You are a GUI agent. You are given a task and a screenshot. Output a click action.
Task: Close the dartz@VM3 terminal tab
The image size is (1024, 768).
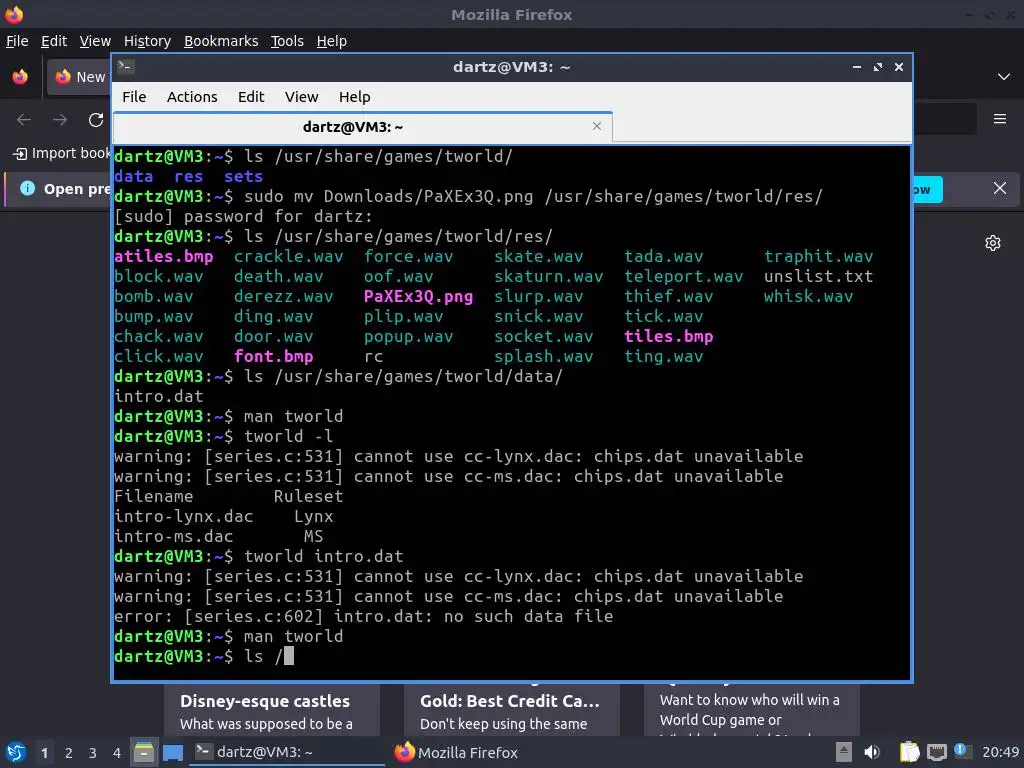pyautogui.click(x=597, y=126)
